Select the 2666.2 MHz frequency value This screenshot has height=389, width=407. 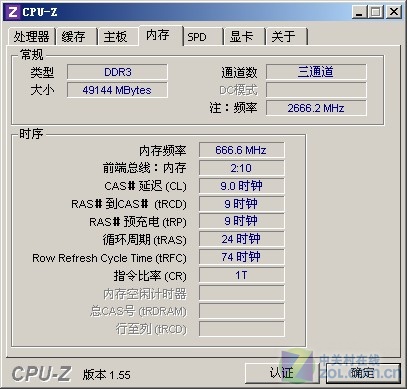(x=316, y=108)
